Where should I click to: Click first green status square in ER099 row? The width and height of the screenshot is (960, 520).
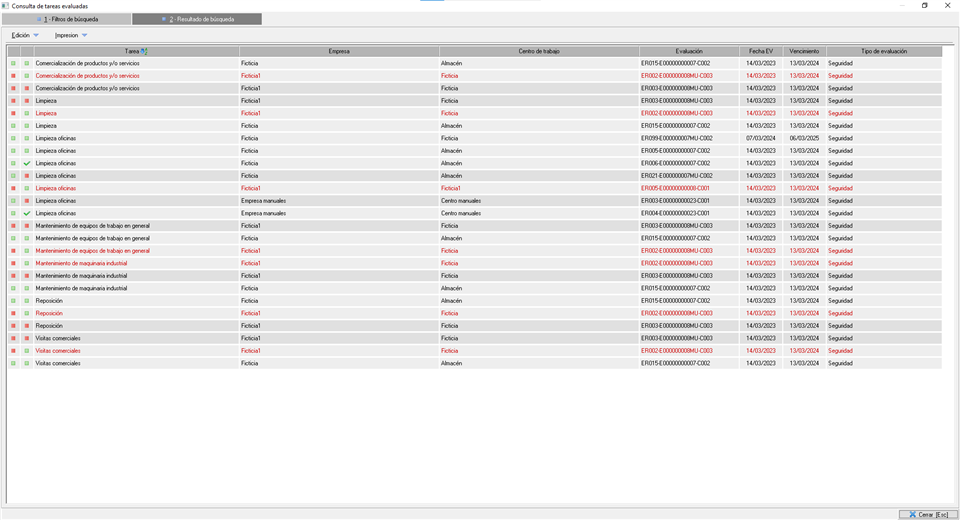coord(13,138)
